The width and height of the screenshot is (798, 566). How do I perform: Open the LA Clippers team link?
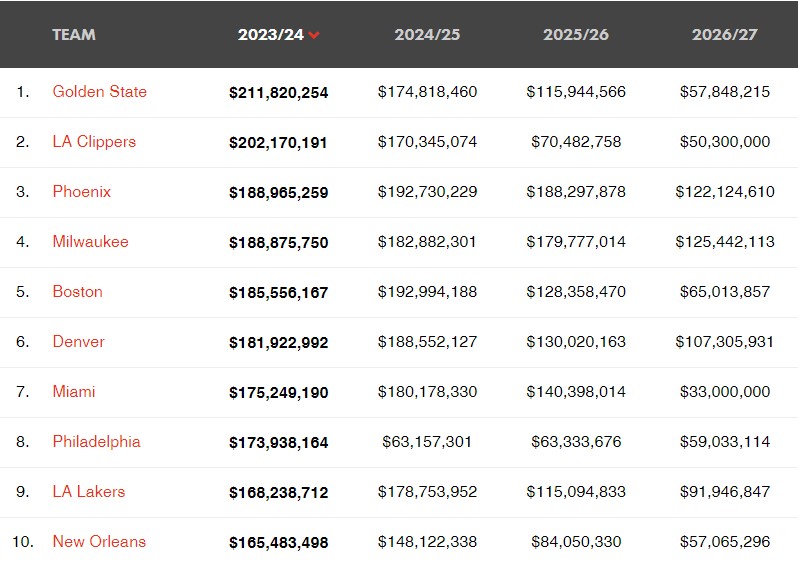coord(94,141)
